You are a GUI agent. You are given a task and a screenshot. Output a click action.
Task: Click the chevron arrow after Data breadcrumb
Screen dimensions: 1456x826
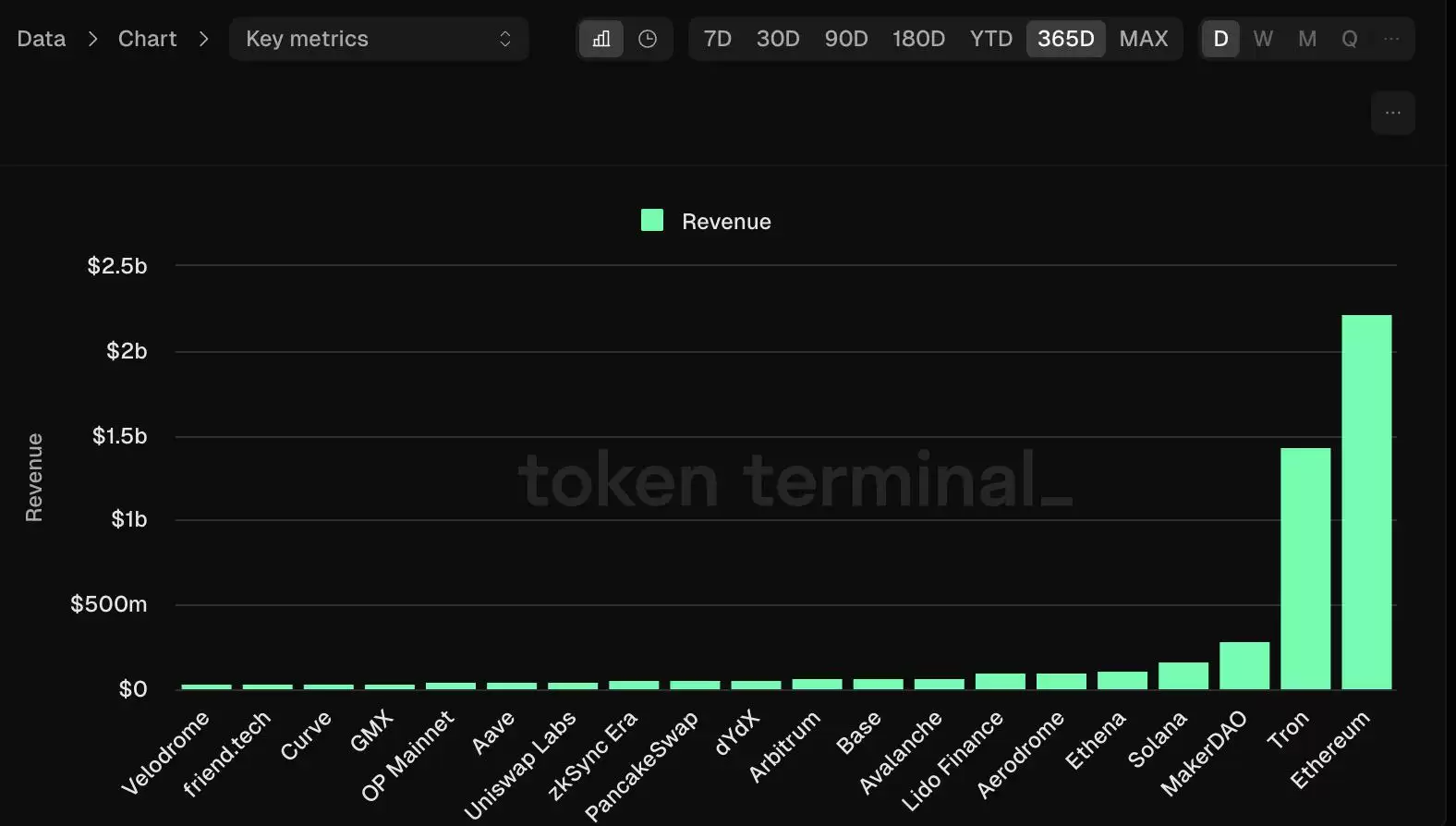tap(92, 39)
